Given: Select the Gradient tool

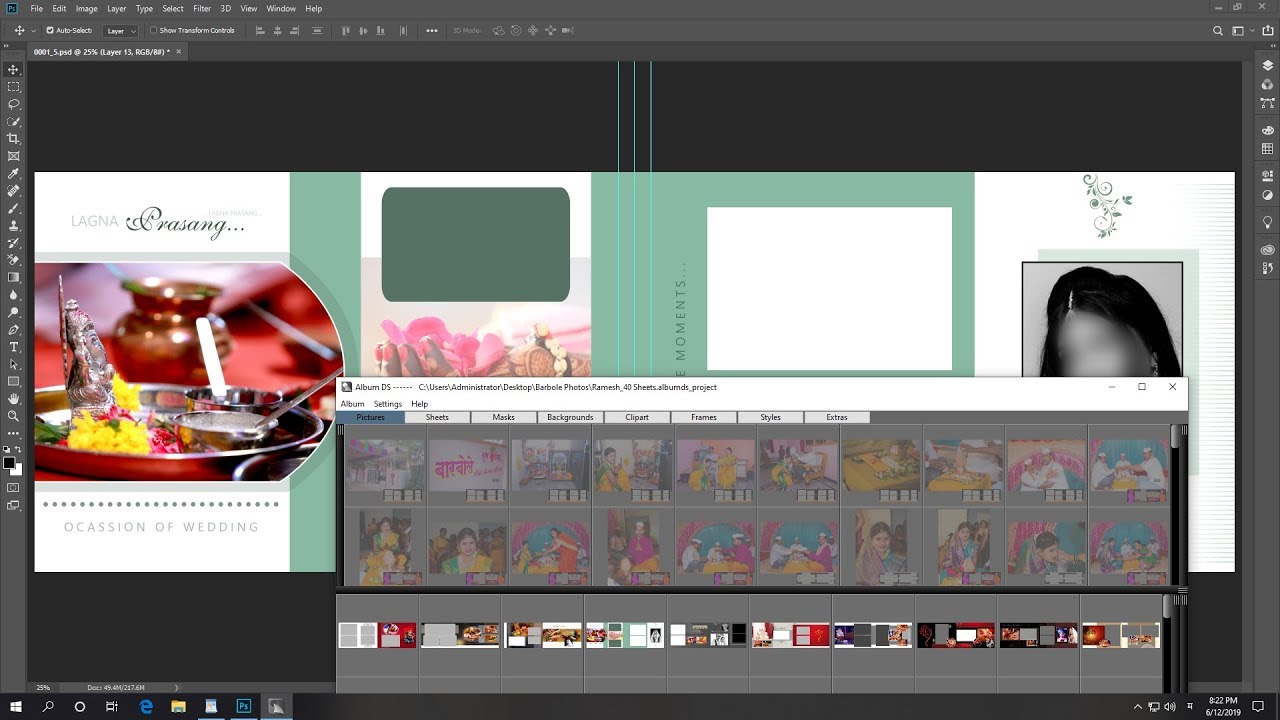Looking at the screenshot, I should [x=13, y=277].
